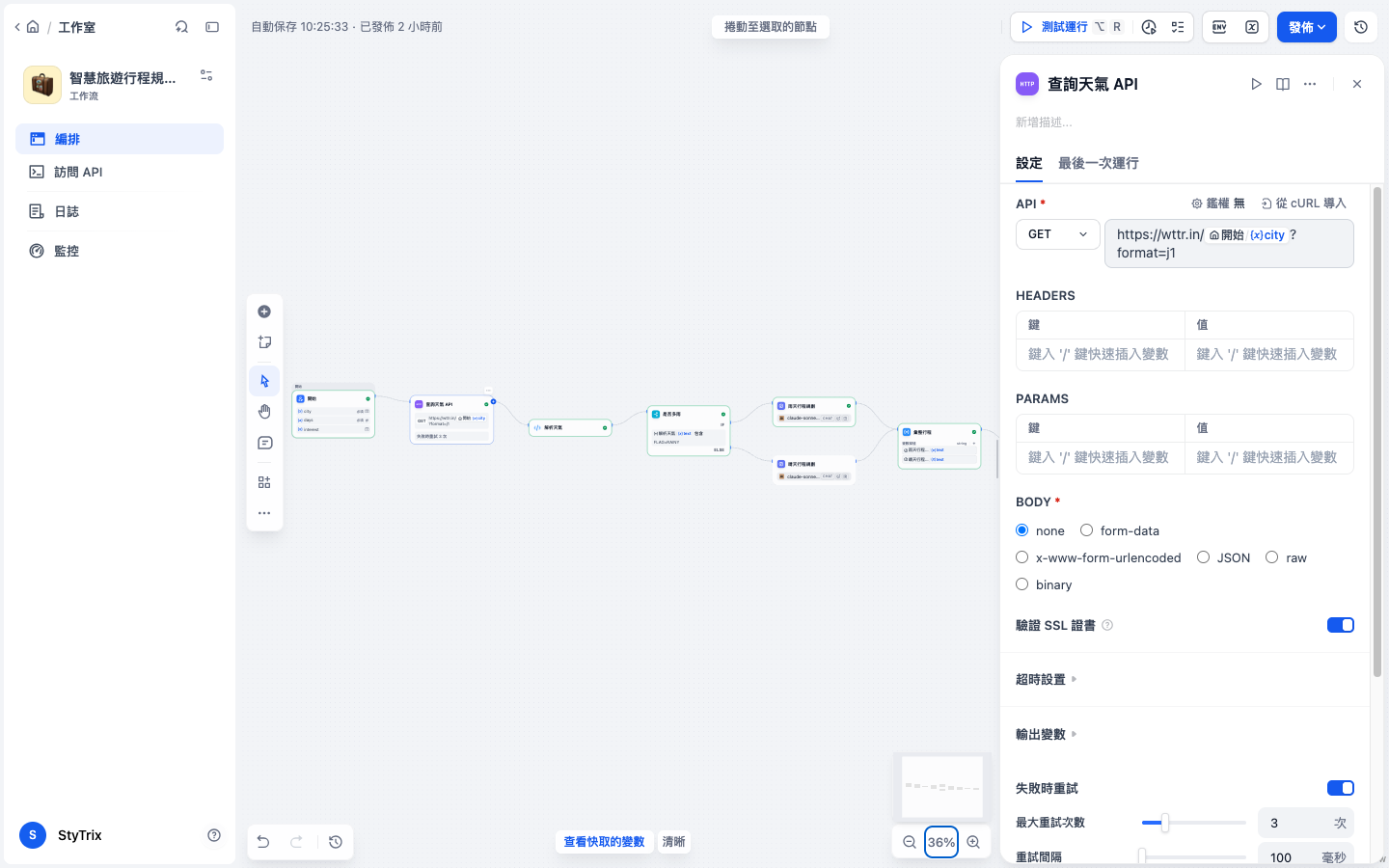The image size is (1389, 868).
Task: Open run history clock icon in toolbar
Action: [1149, 27]
